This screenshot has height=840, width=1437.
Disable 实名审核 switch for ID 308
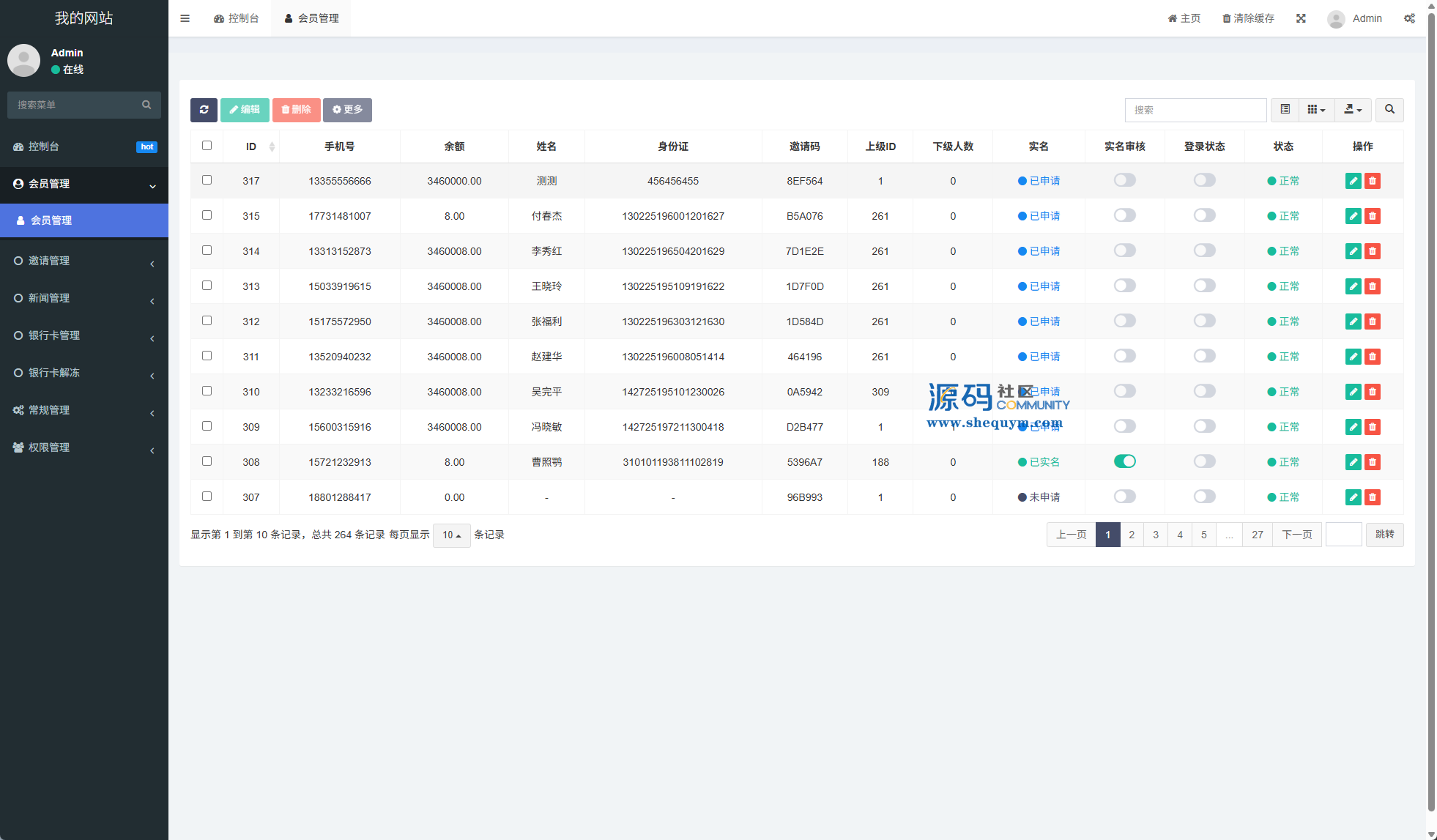click(x=1124, y=461)
